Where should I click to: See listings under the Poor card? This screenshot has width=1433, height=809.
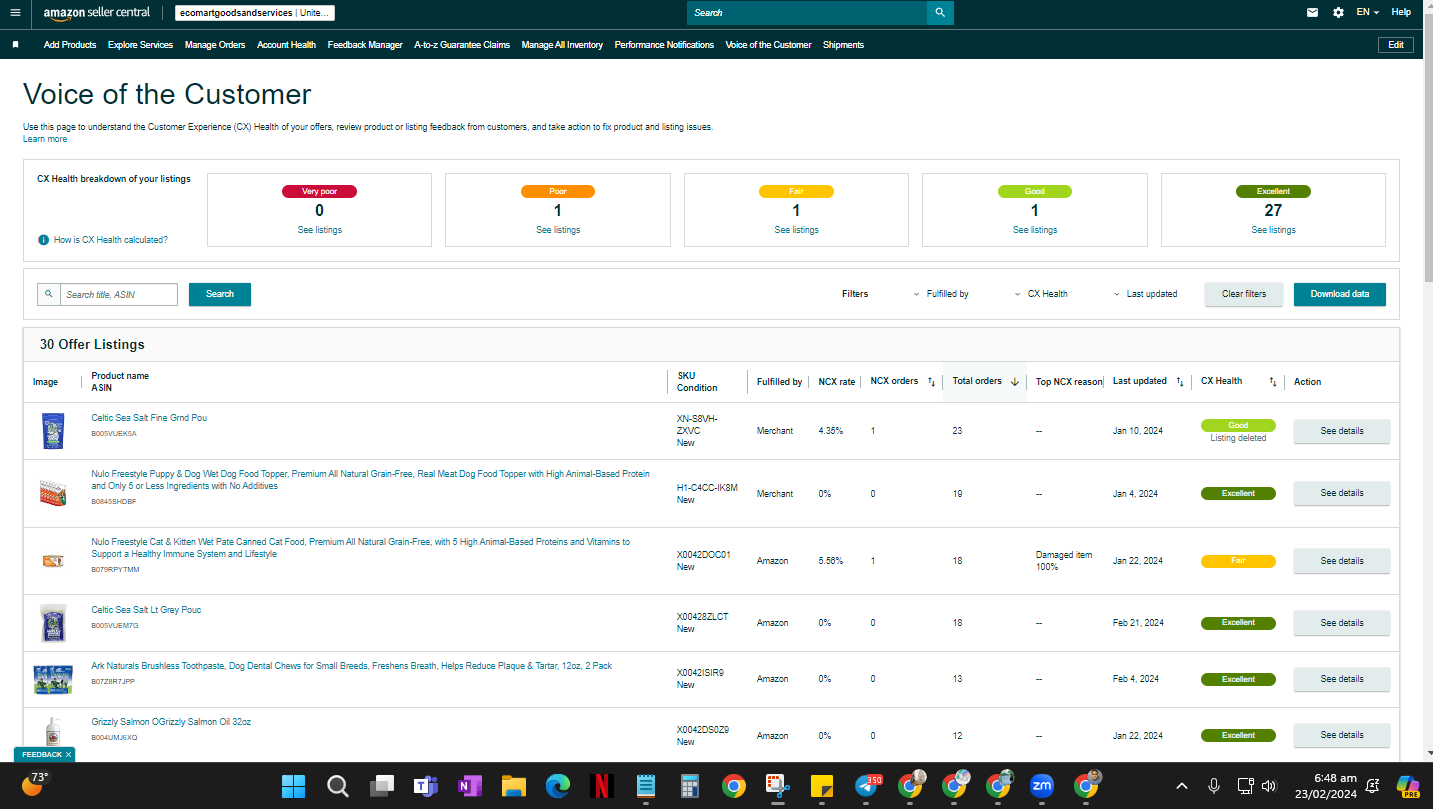tap(558, 230)
